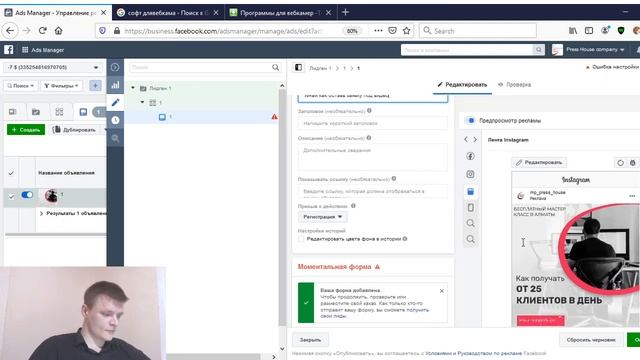The image size is (640, 360).
Task: Choose the mobile device preview icon
Action: coord(470,208)
